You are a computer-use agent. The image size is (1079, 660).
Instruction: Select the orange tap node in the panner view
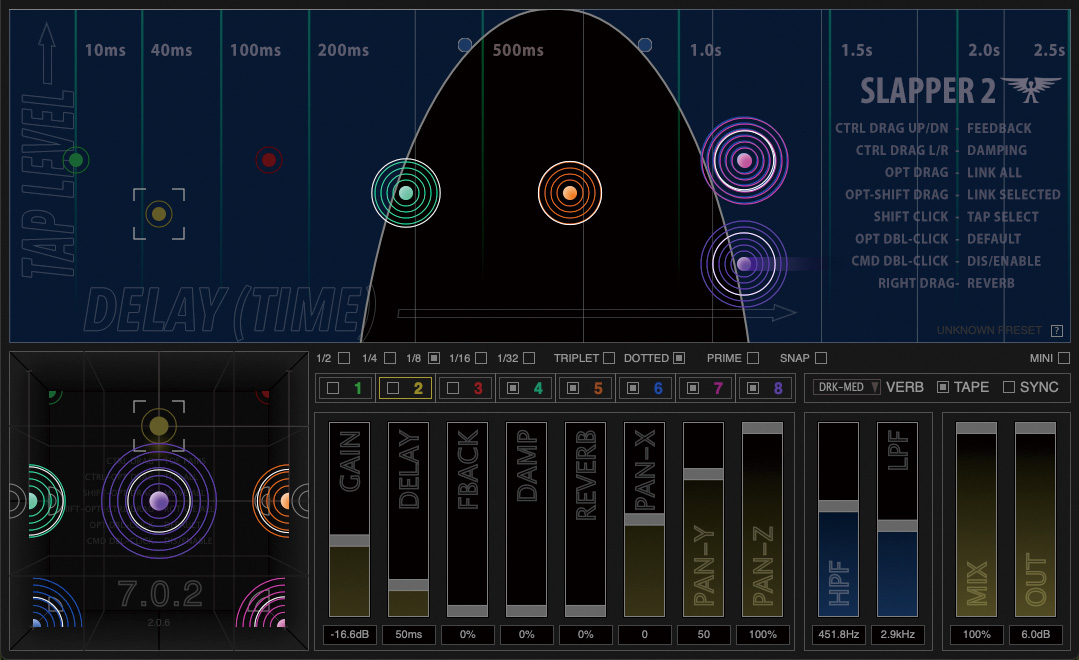(x=273, y=500)
